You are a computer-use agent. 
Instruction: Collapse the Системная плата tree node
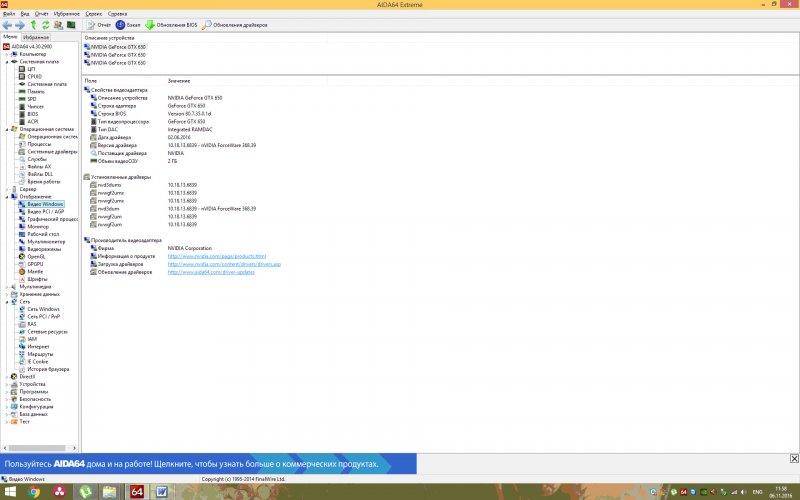pyautogui.click(x=7, y=61)
